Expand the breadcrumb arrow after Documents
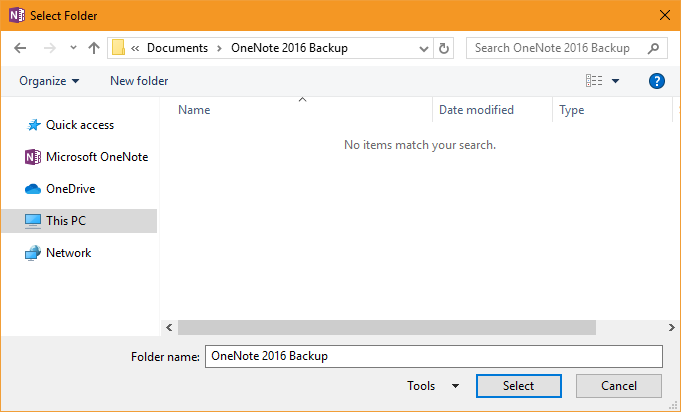Screen dimensions: 681x412 tap(220, 48)
